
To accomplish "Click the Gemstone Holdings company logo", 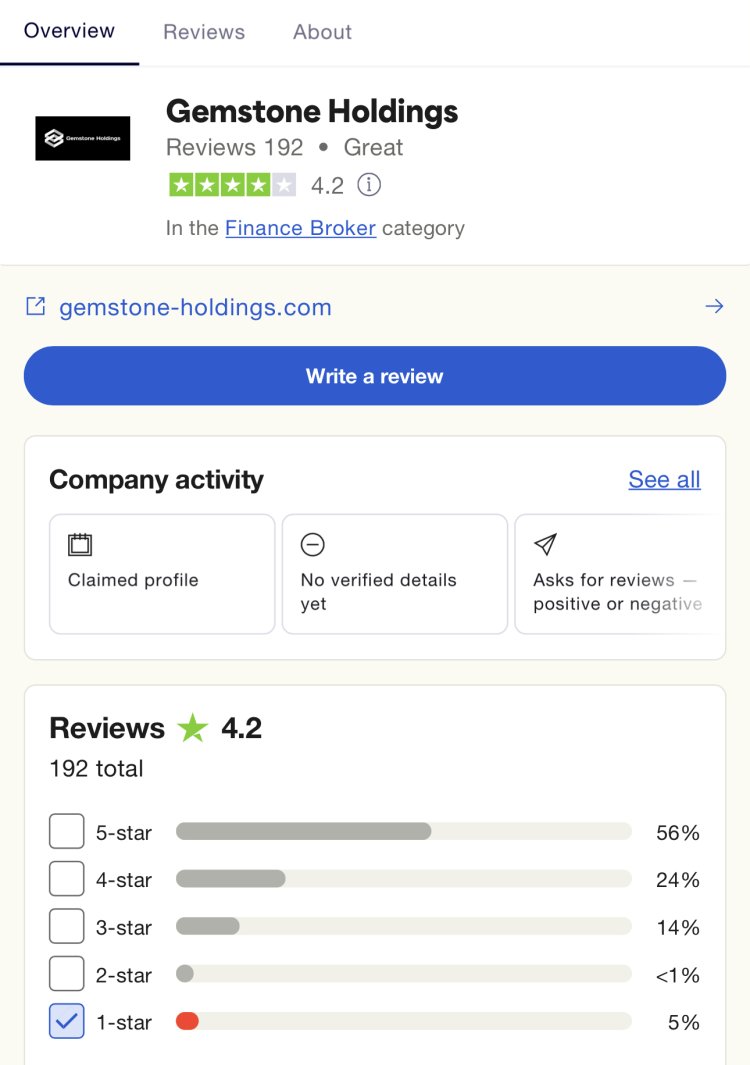I will (83, 138).
